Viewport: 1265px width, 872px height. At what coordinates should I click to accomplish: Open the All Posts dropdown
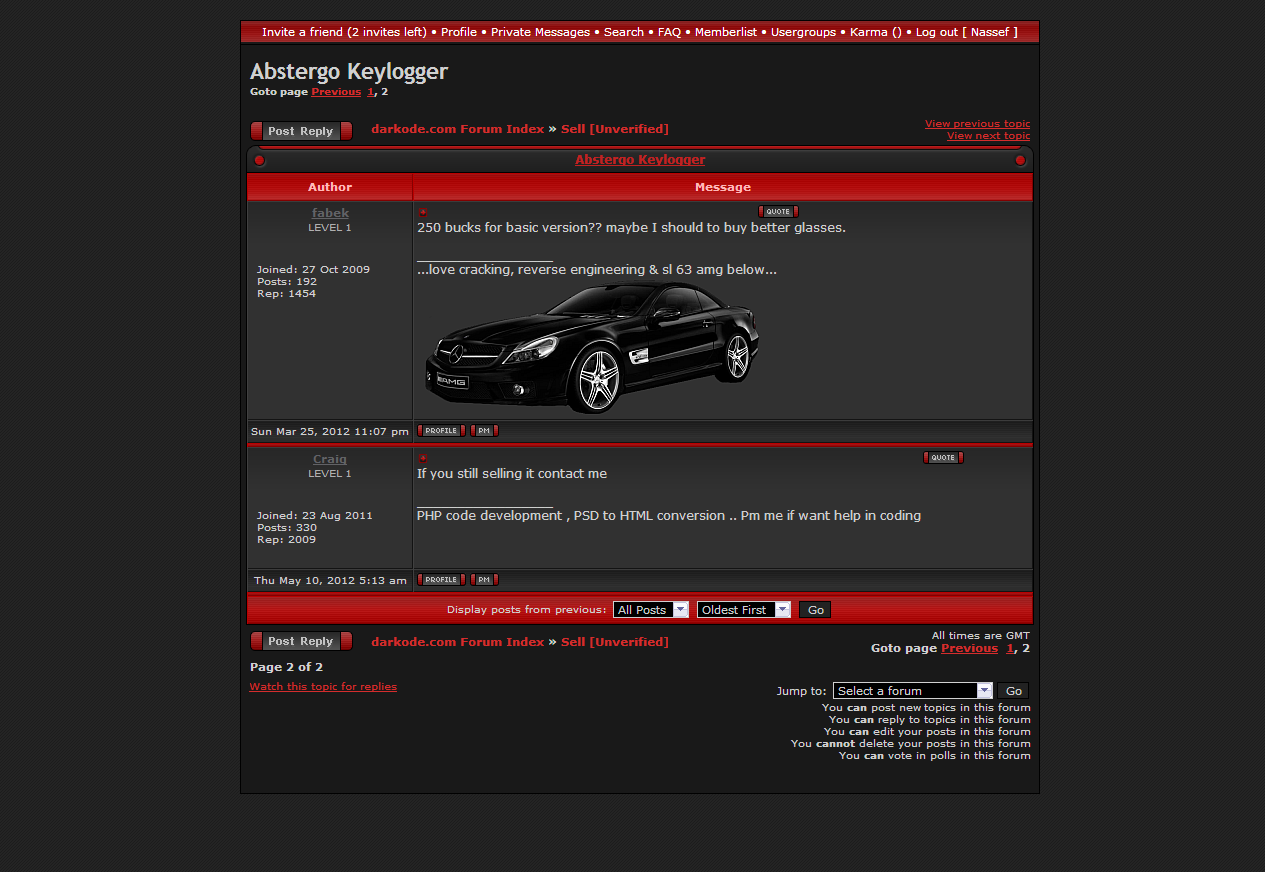(x=651, y=610)
